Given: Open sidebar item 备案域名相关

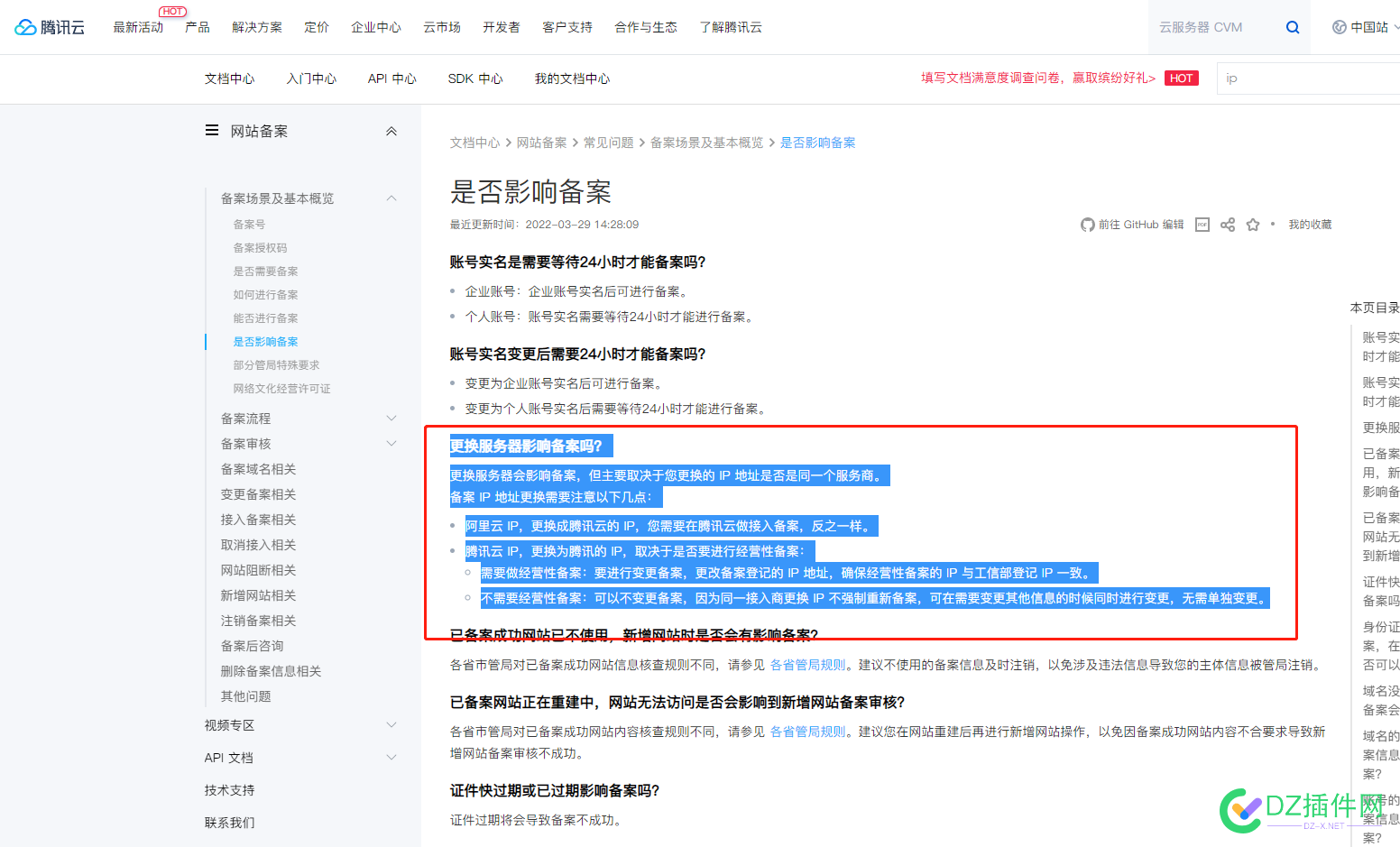Looking at the screenshot, I should [x=259, y=469].
